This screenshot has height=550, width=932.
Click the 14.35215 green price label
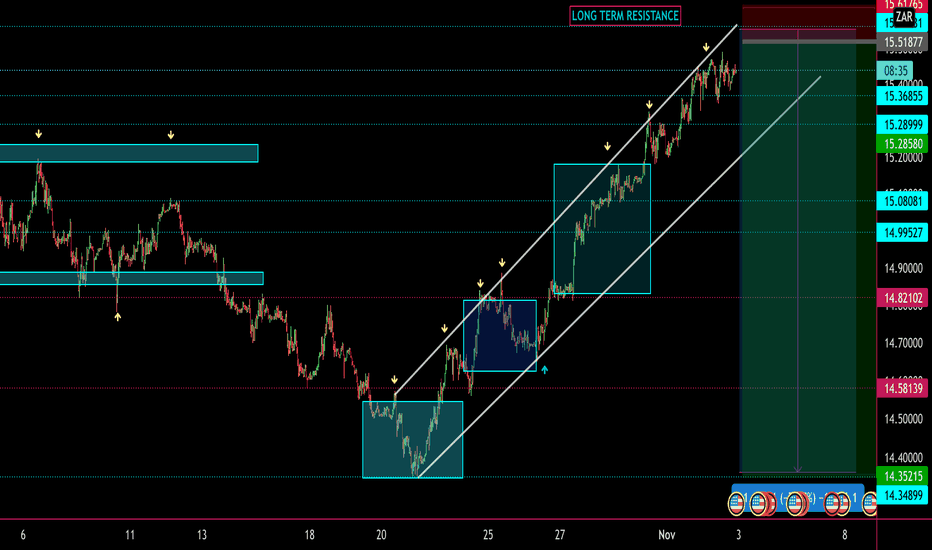(x=902, y=476)
